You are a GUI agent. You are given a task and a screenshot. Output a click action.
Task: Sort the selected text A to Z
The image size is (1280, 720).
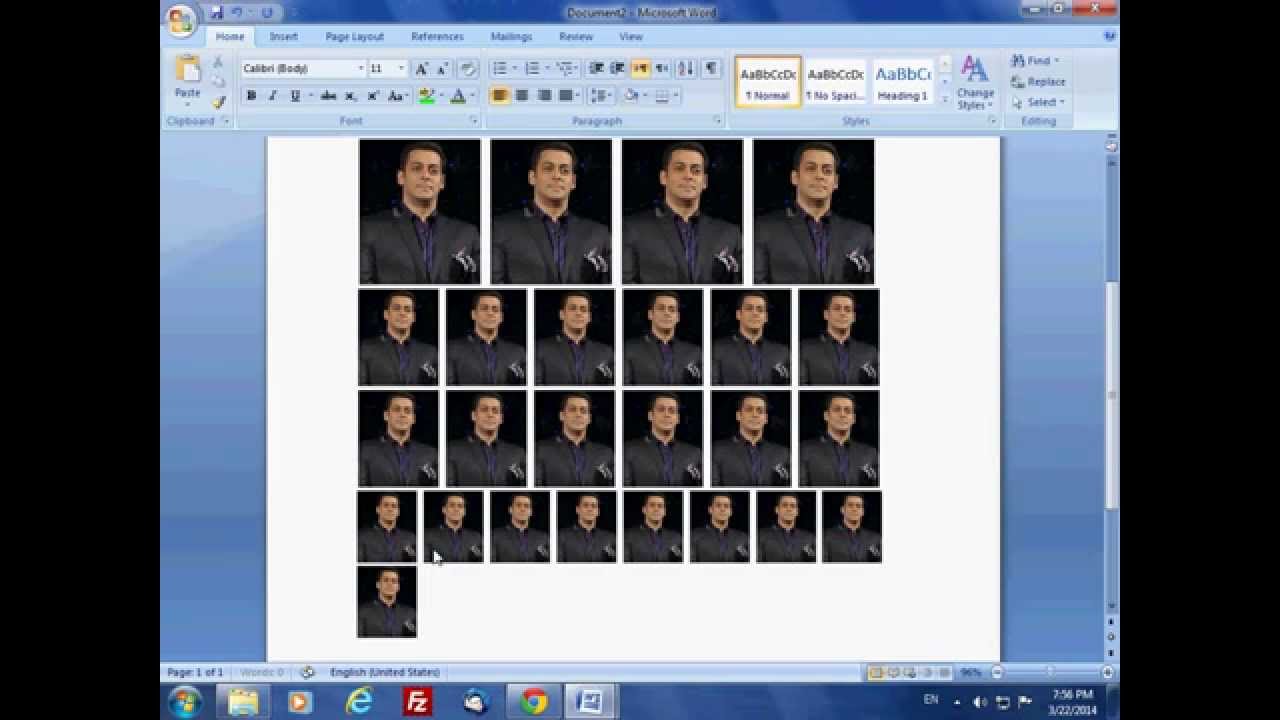pyautogui.click(x=685, y=68)
